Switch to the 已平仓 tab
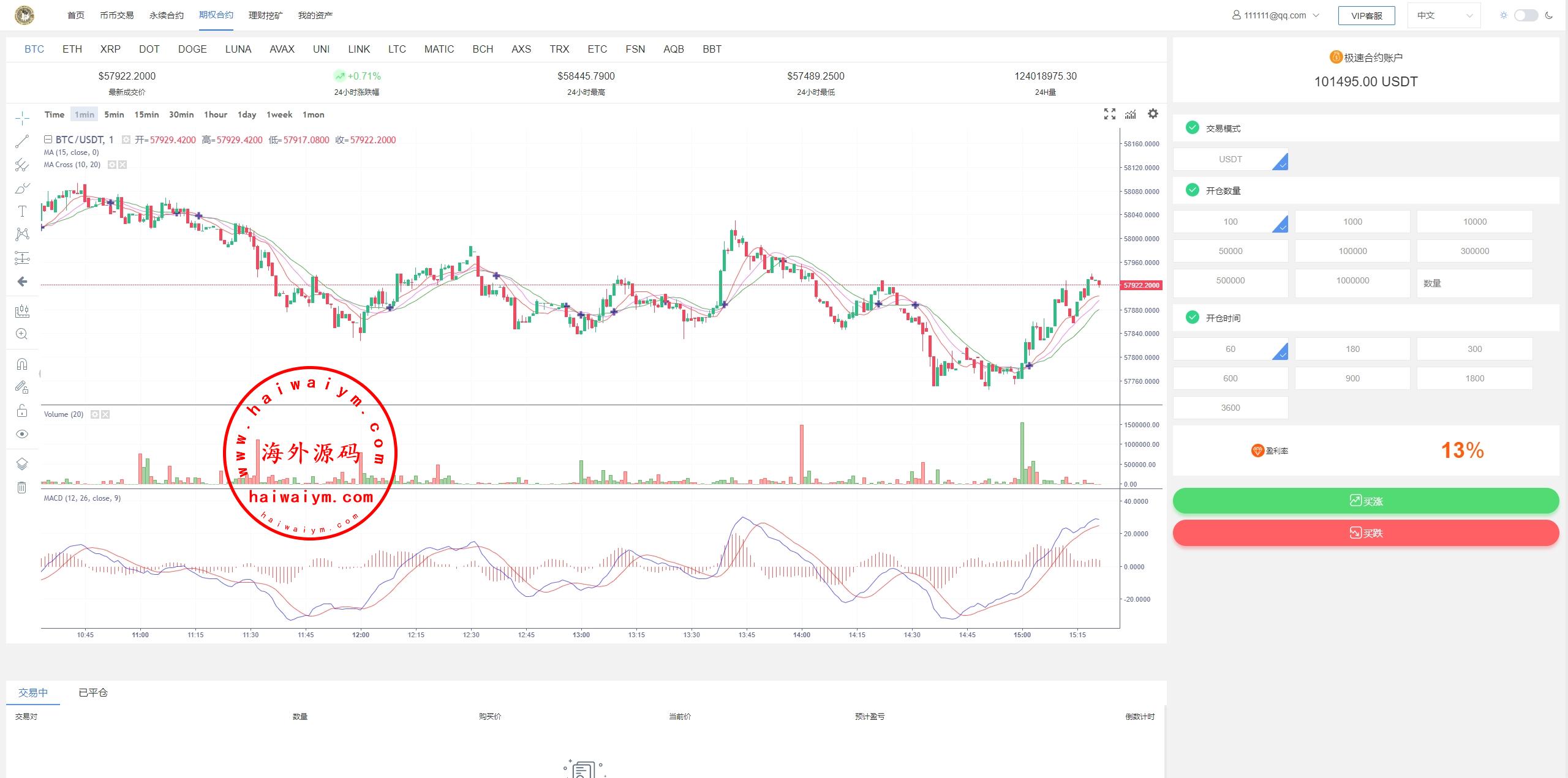The width and height of the screenshot is (1568, 778). pos(93,692)
